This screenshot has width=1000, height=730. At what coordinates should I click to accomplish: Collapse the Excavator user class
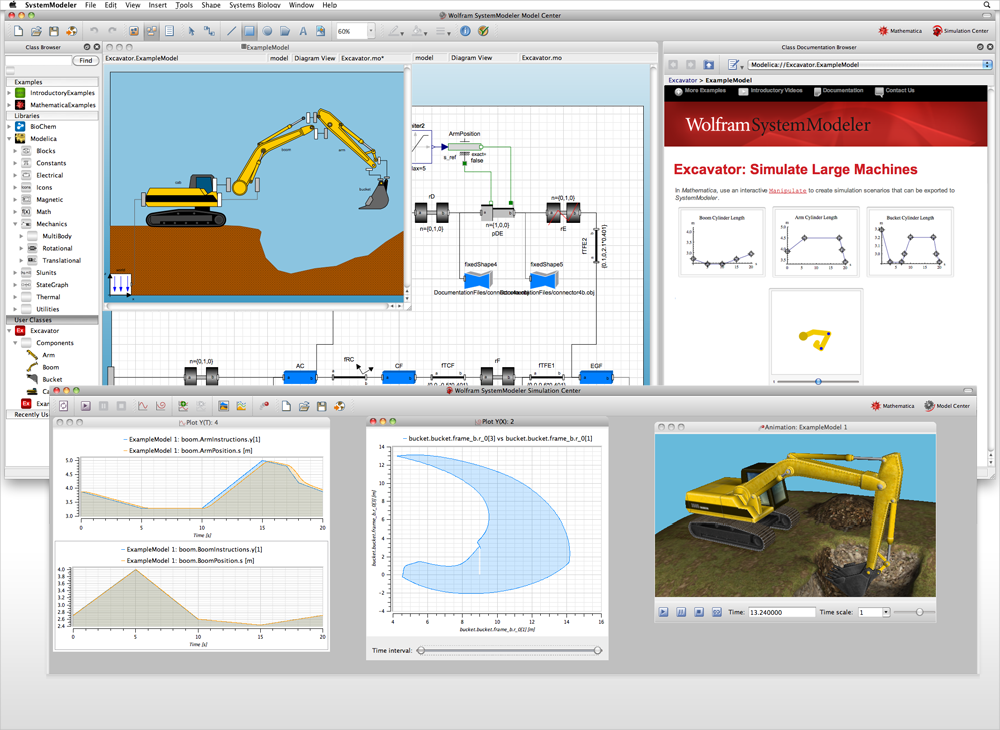(10, 330)
